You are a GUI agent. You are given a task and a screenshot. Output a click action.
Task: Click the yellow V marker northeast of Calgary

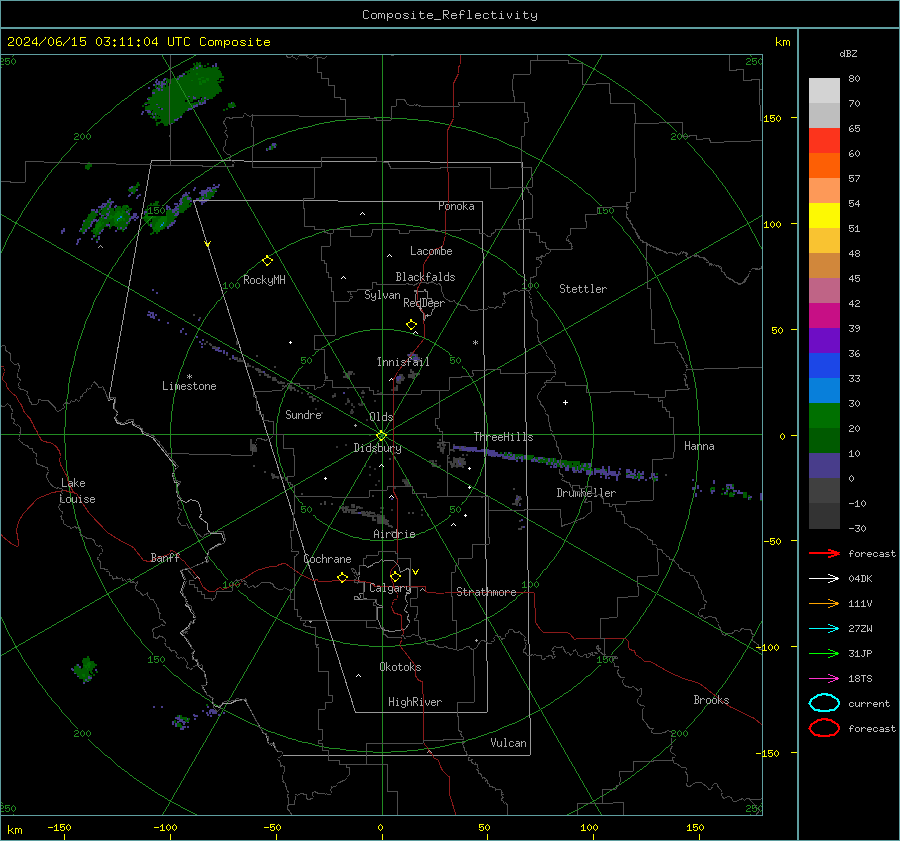[x=416, y=572]
